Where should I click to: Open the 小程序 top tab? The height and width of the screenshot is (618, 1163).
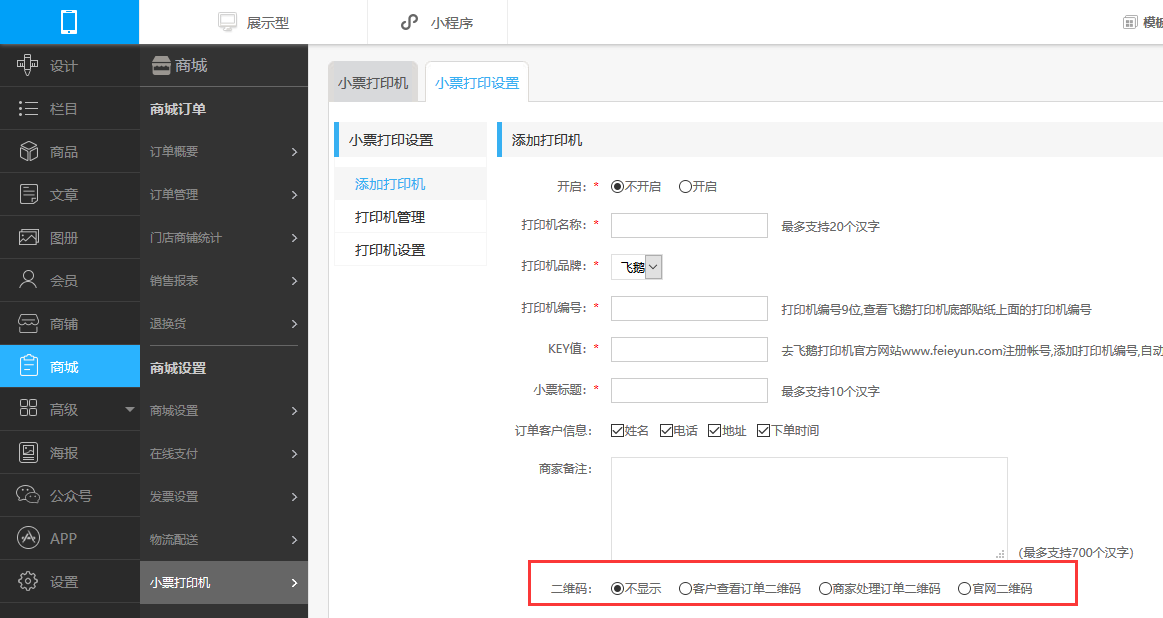[x=438, y=22]
